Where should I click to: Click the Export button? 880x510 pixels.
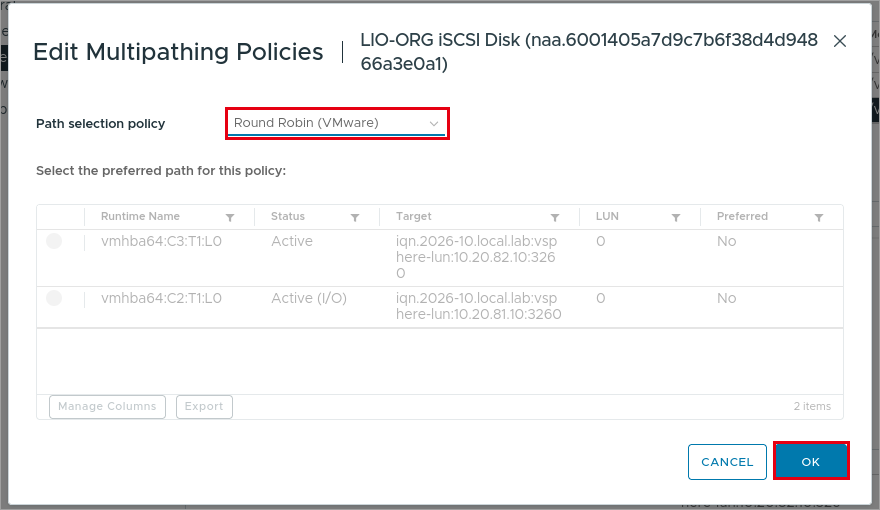[x=204, y=406]
